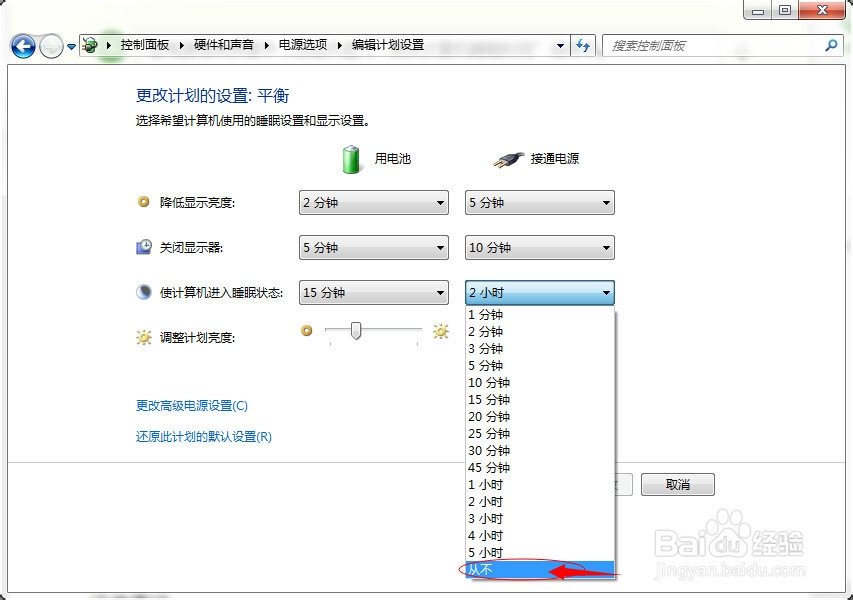Click the magnifier icon in the search box

click(830, 45)
